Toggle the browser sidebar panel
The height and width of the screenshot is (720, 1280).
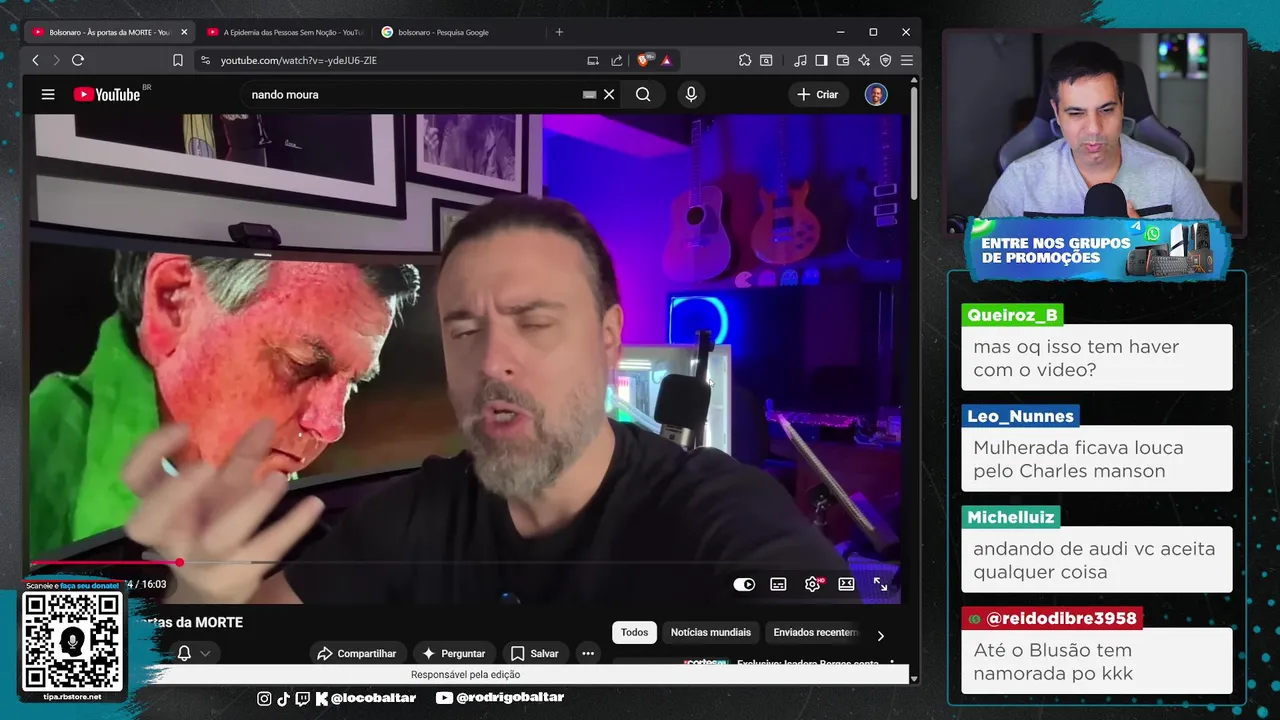click(x=821, y=60)
